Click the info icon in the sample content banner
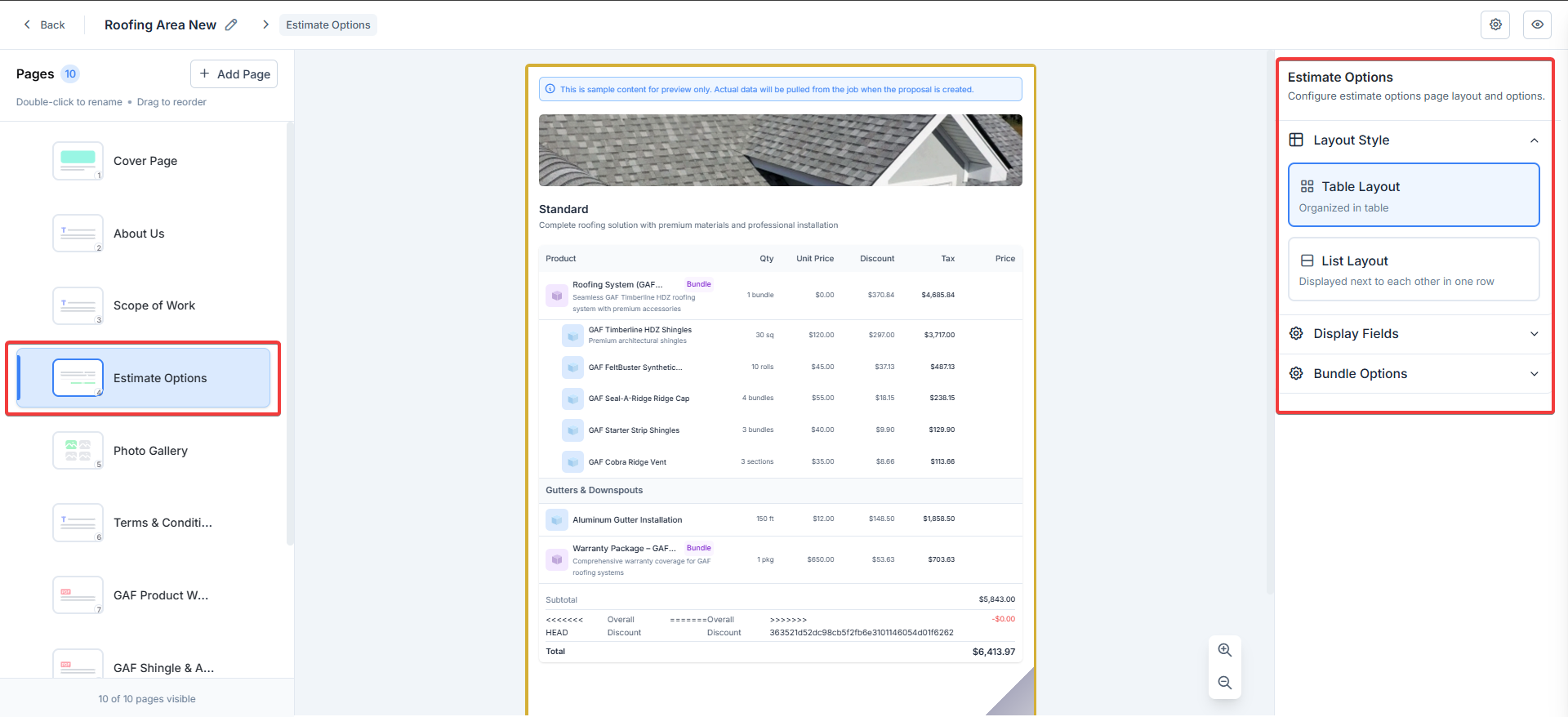The image size is (1568, 717). (x=550, y=89)
